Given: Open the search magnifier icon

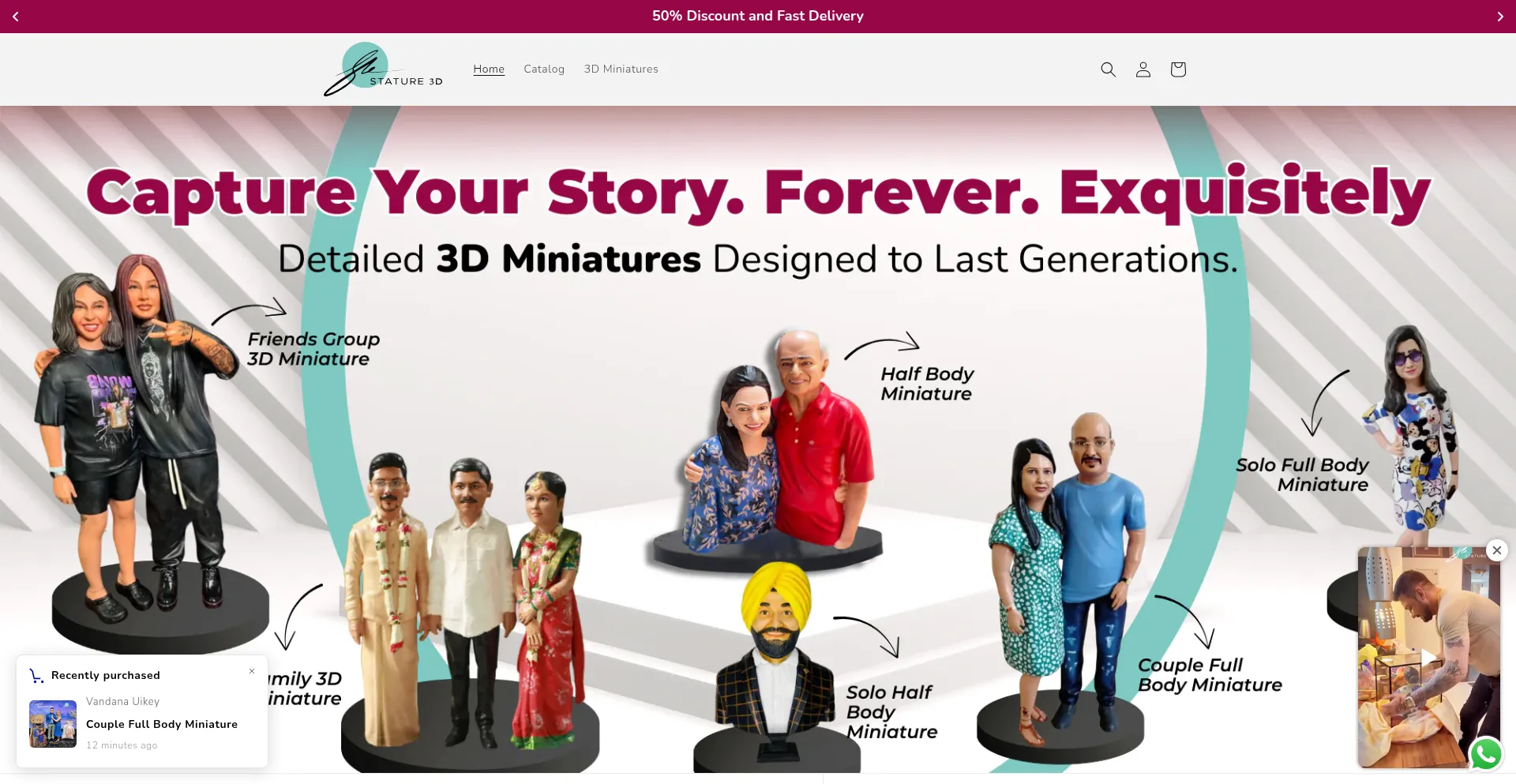Looking at the screenshot, I should 1108,69.
